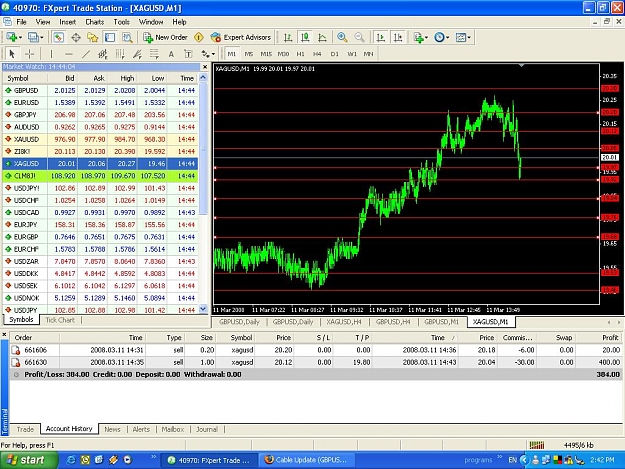
Task: Toggle chart Auto Scroll button
Action: pos(381,37)
